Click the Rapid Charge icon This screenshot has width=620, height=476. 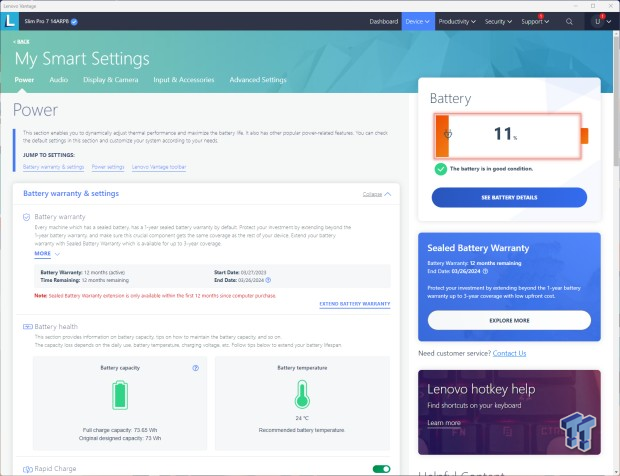click(28, 469)
